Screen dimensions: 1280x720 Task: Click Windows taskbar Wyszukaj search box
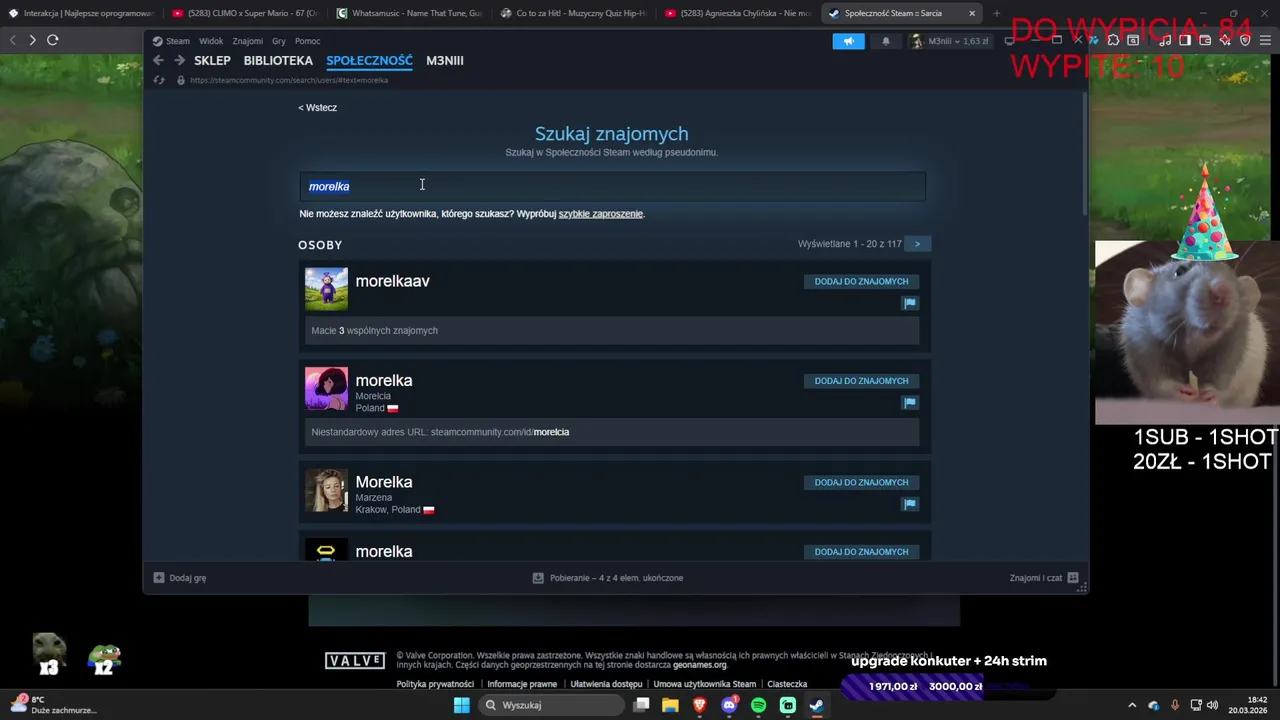coord(551,705)
